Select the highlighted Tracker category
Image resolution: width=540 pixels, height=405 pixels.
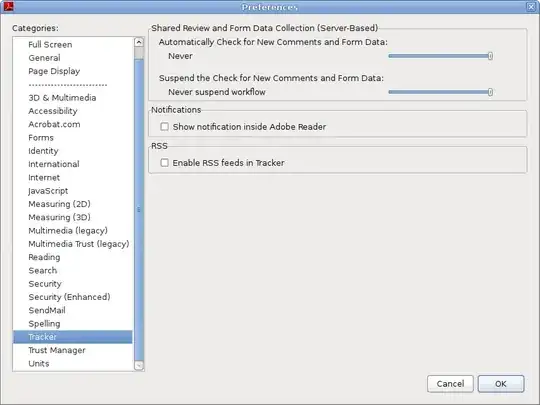click(x=72, y=337)
